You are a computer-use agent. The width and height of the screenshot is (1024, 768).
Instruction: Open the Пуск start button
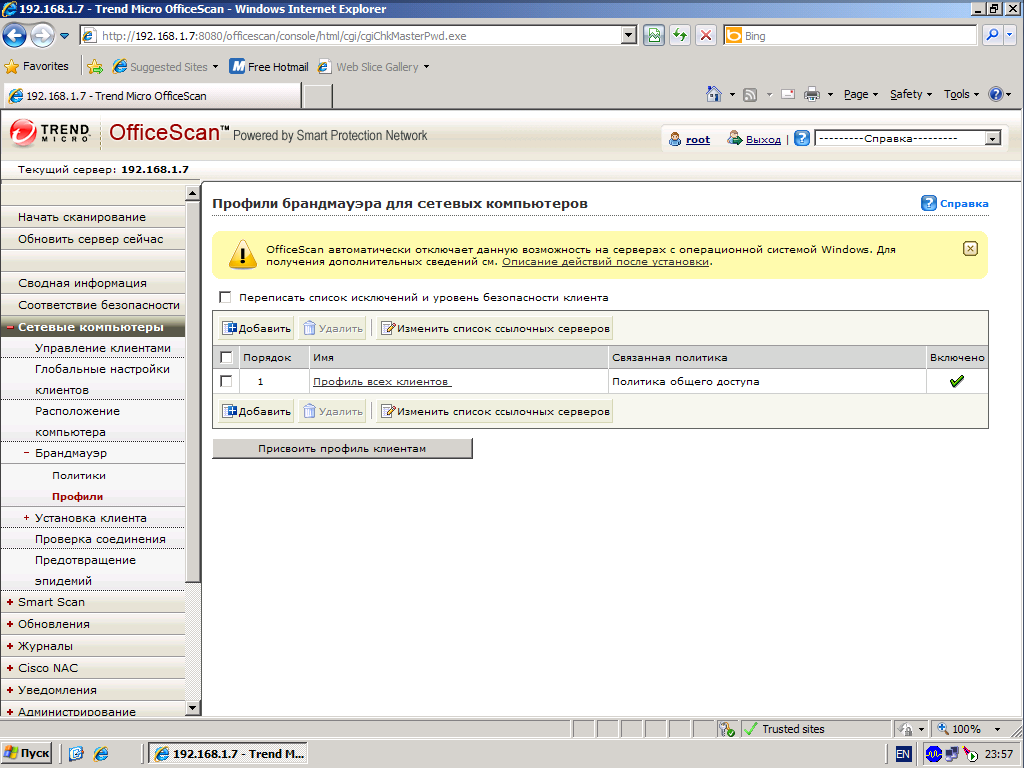tap(26, 754)
